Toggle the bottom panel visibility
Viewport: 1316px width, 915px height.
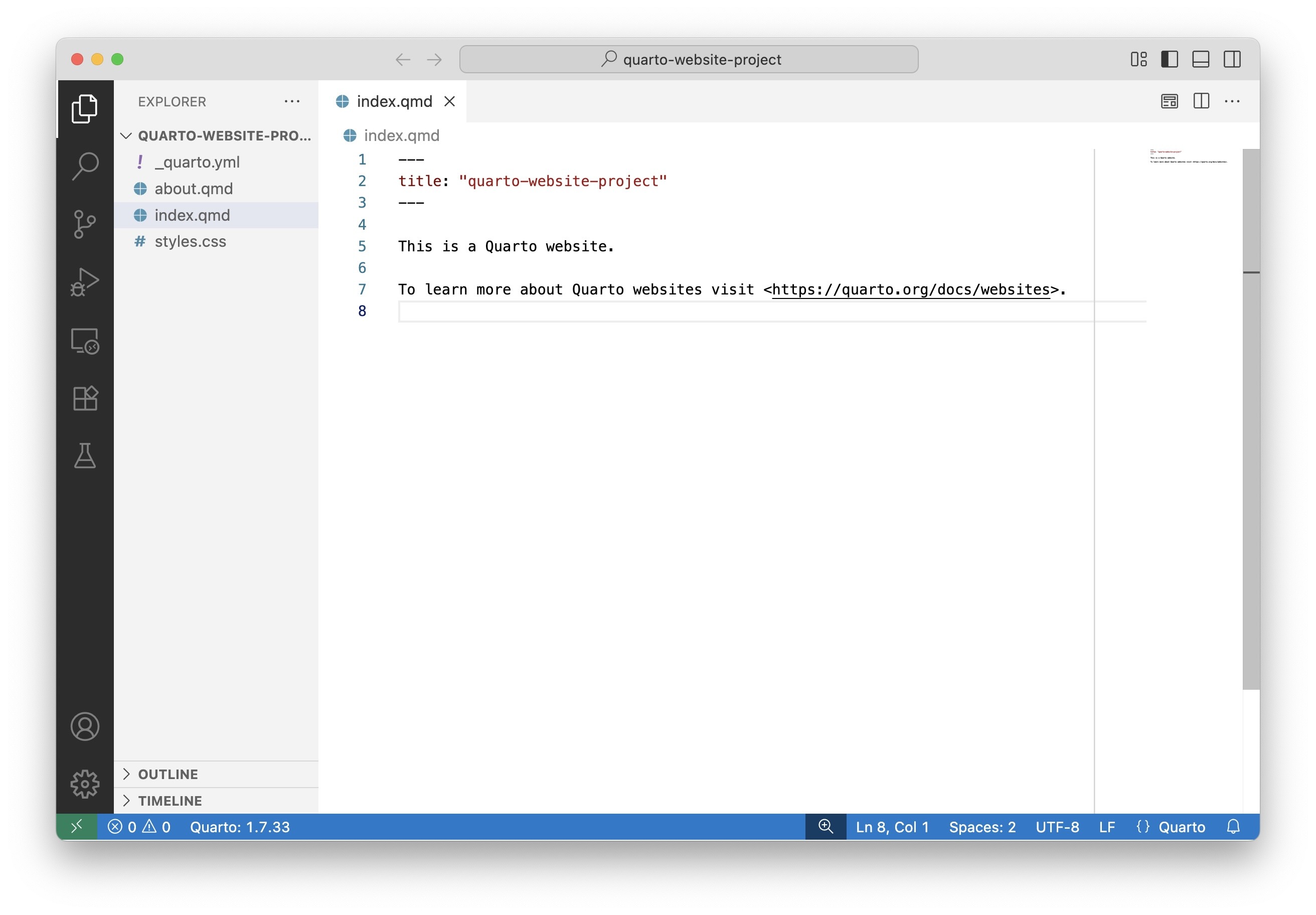click(1200, 60)
